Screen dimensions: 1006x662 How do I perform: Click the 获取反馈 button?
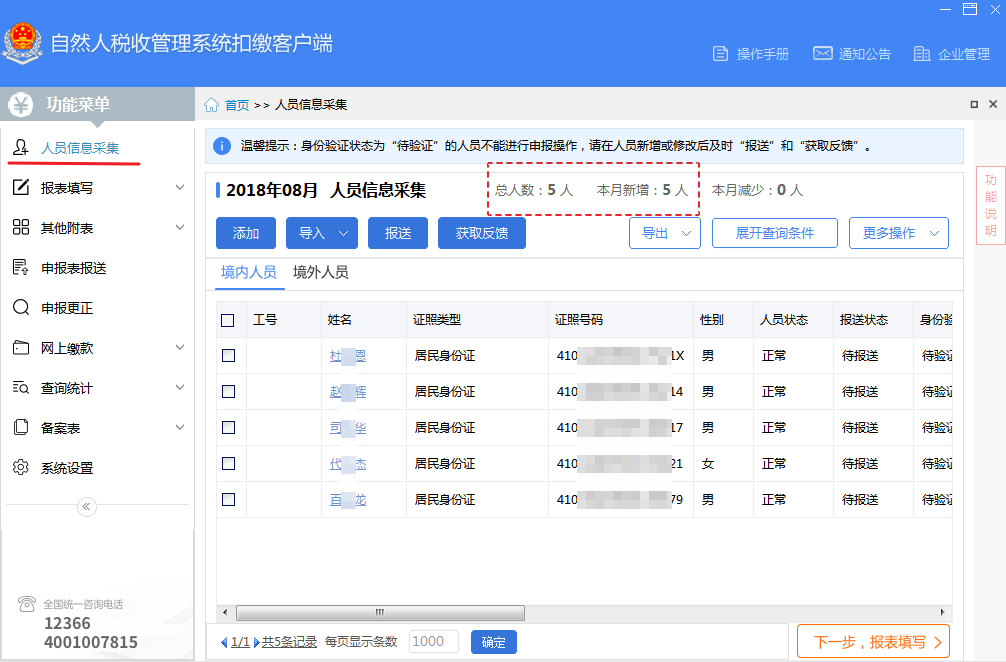click(x=482, y=233)
